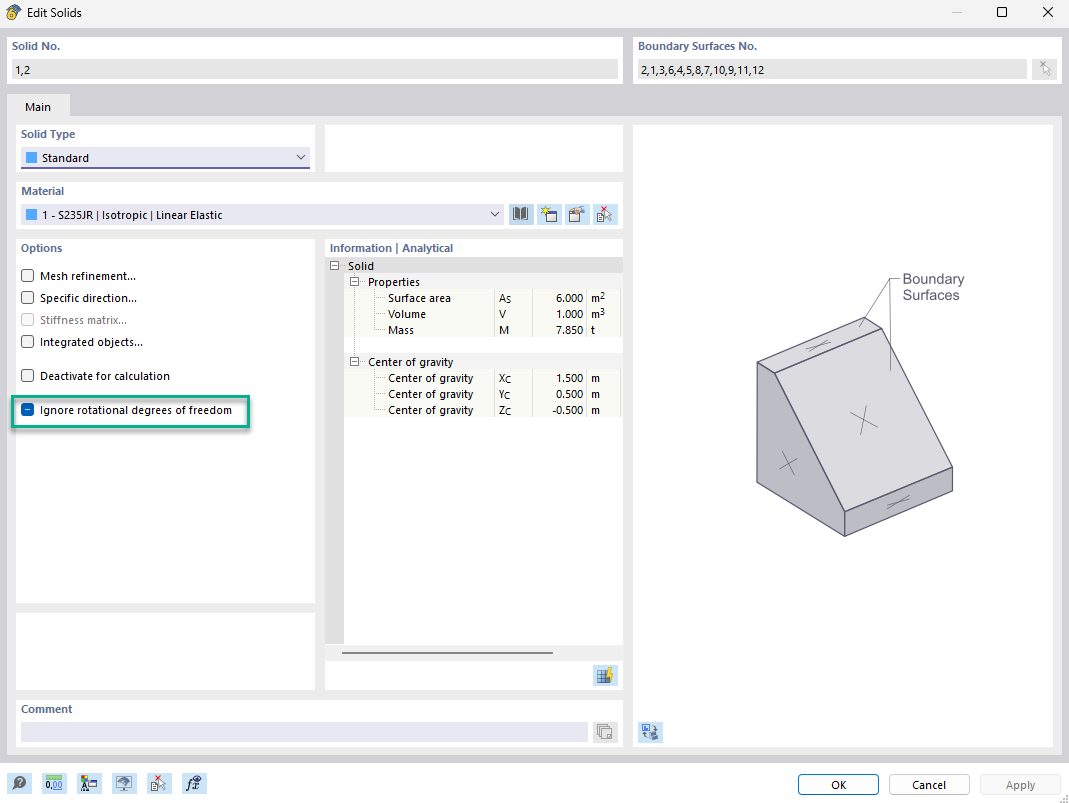Enable the Mesh refinement option
This screenshot has width=1069, height=803.
tap(27, 275)
